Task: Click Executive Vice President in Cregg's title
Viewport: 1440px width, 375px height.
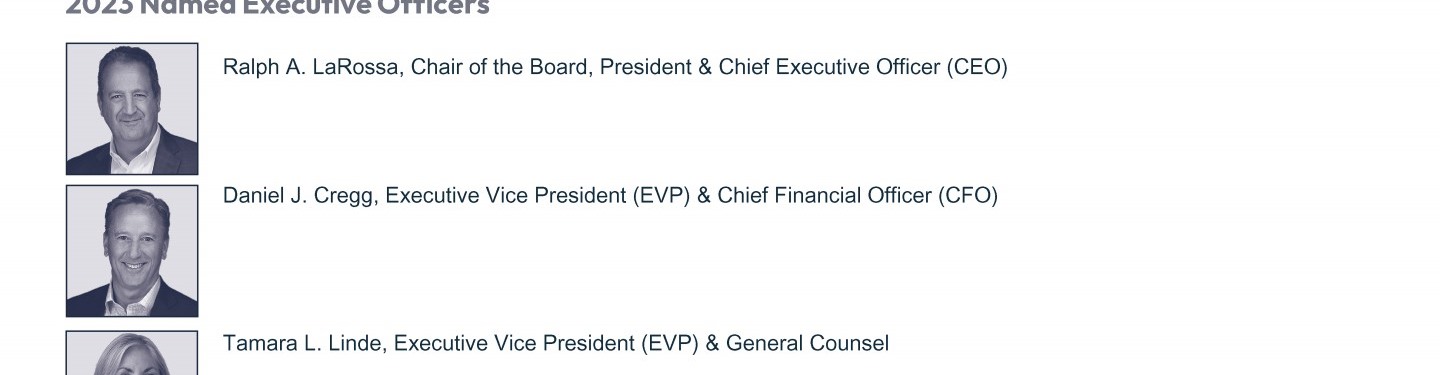Action: pos(505,196)
